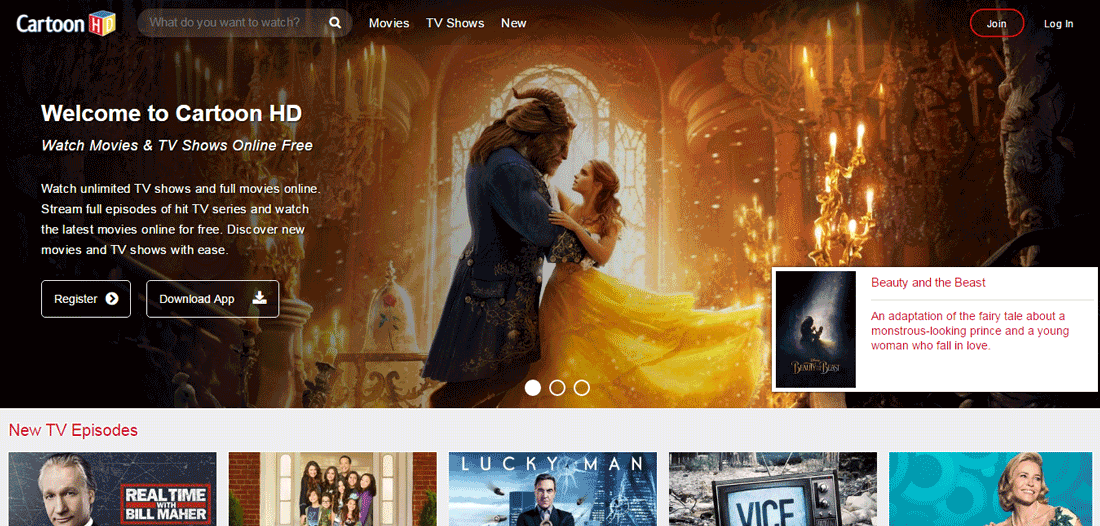Open the TV Shows menu
The height and width of the screenshot is (526, 1100).
(x=455, y=23)
